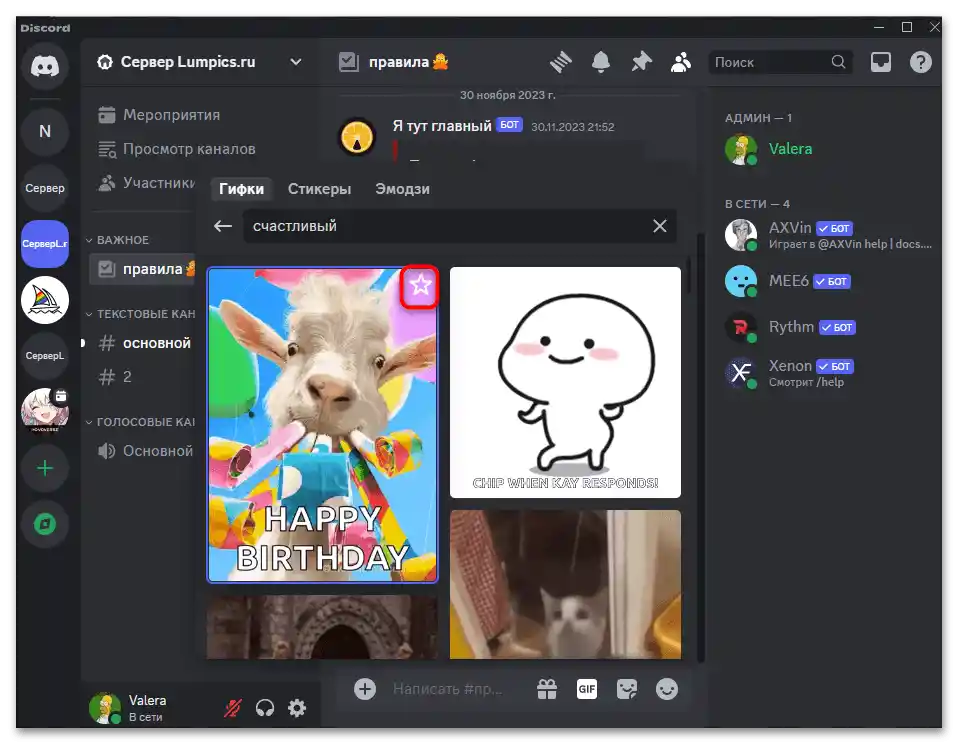Add a server with plus icon
Viewport: 958px width, 744px height.
45,468
